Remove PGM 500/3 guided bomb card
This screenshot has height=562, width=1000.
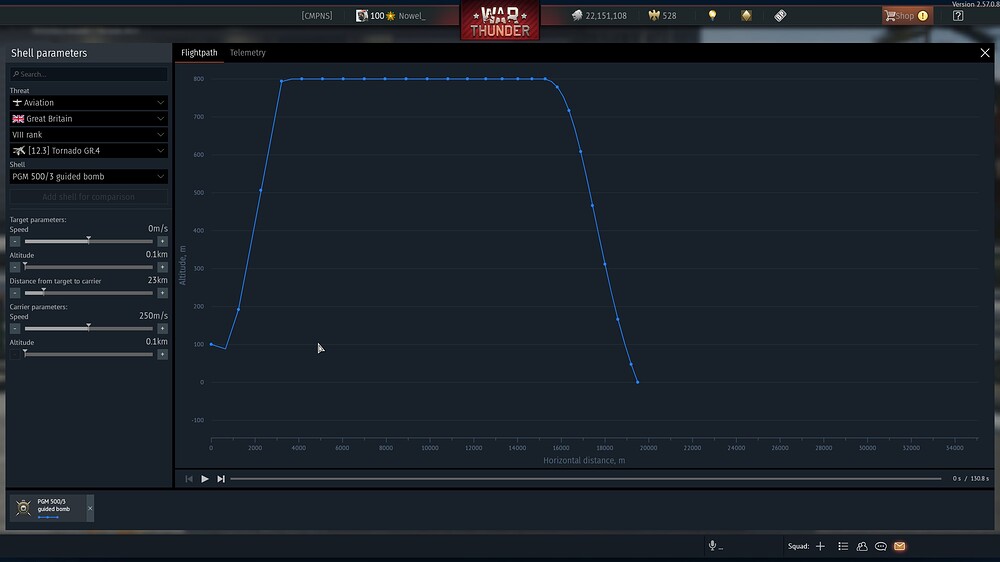coord(90,508)
